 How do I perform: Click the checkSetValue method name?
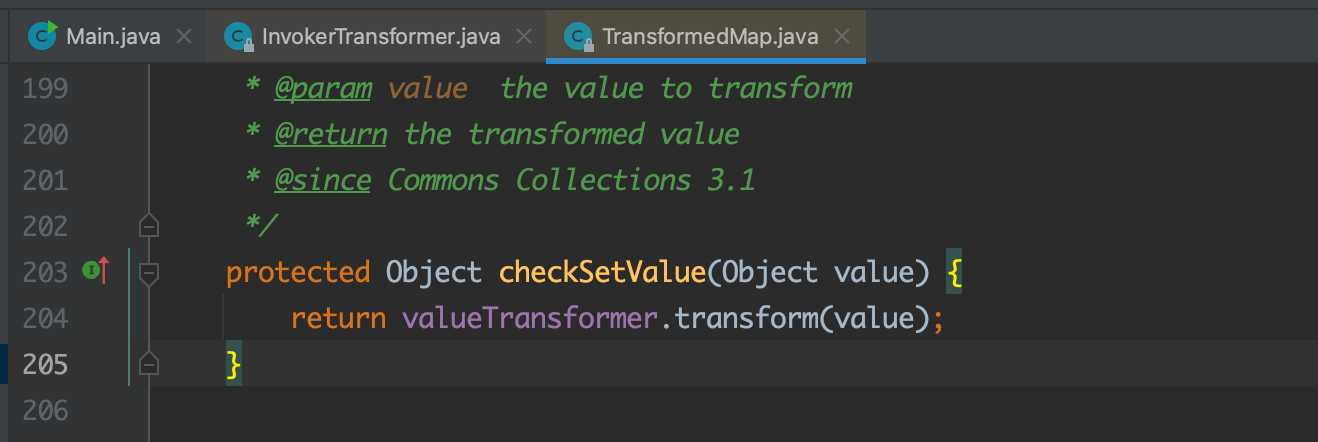[602, 272]
